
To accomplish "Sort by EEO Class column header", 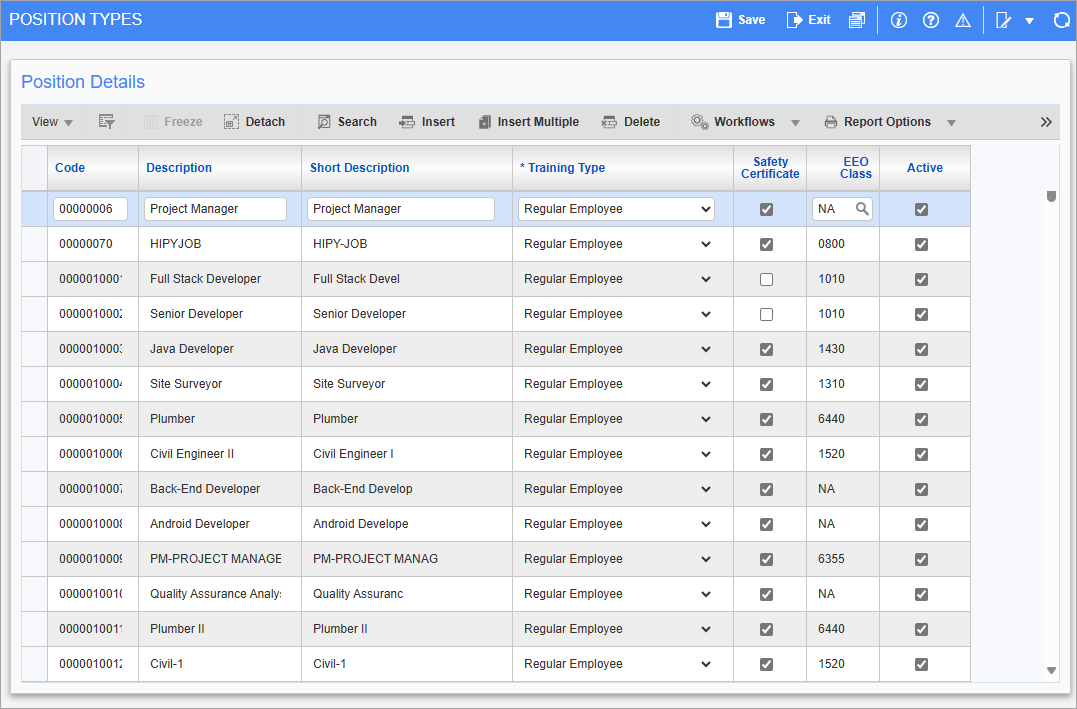I will pos(856,168).
